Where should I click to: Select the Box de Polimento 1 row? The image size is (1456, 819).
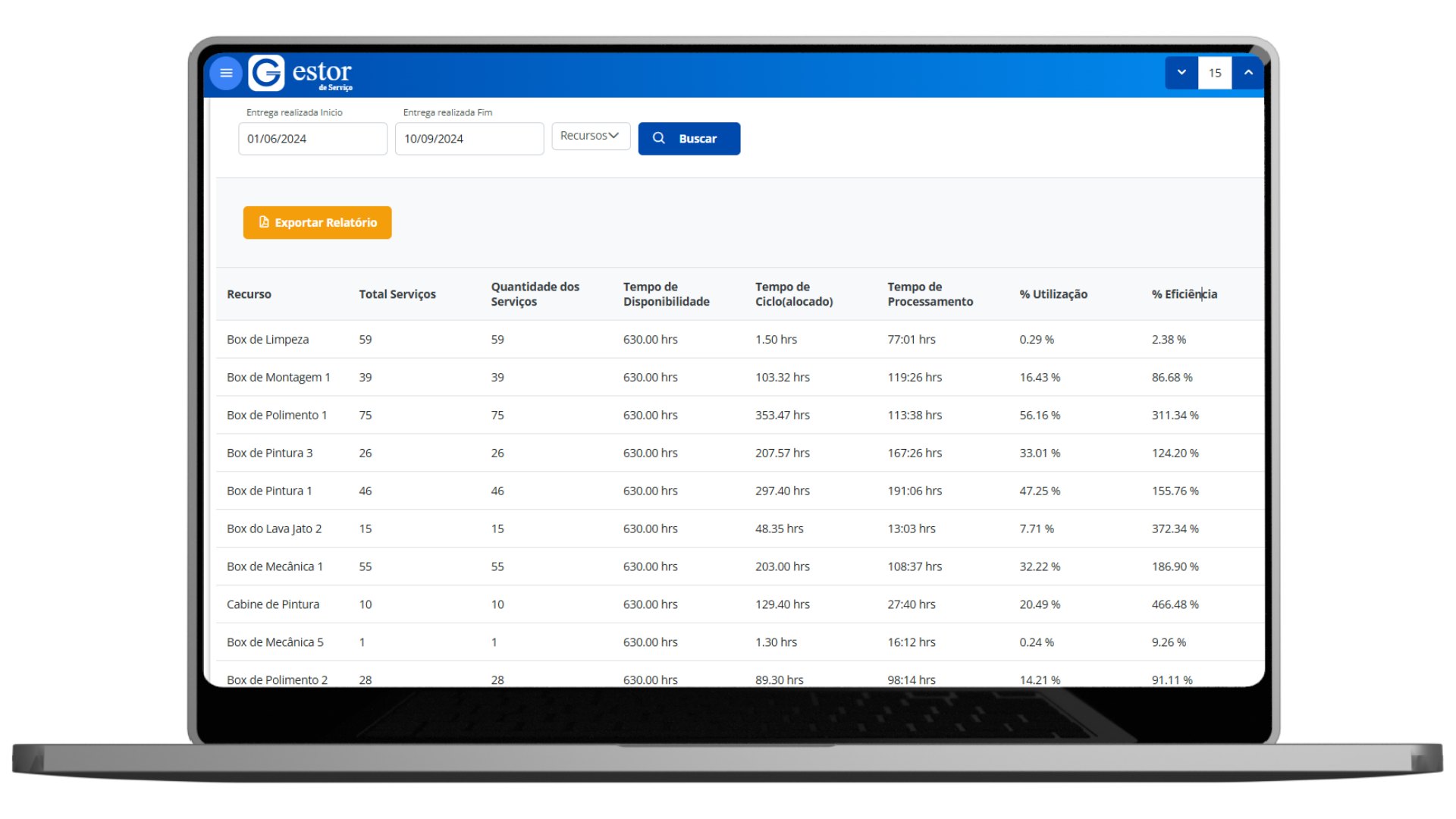point(739,416)
